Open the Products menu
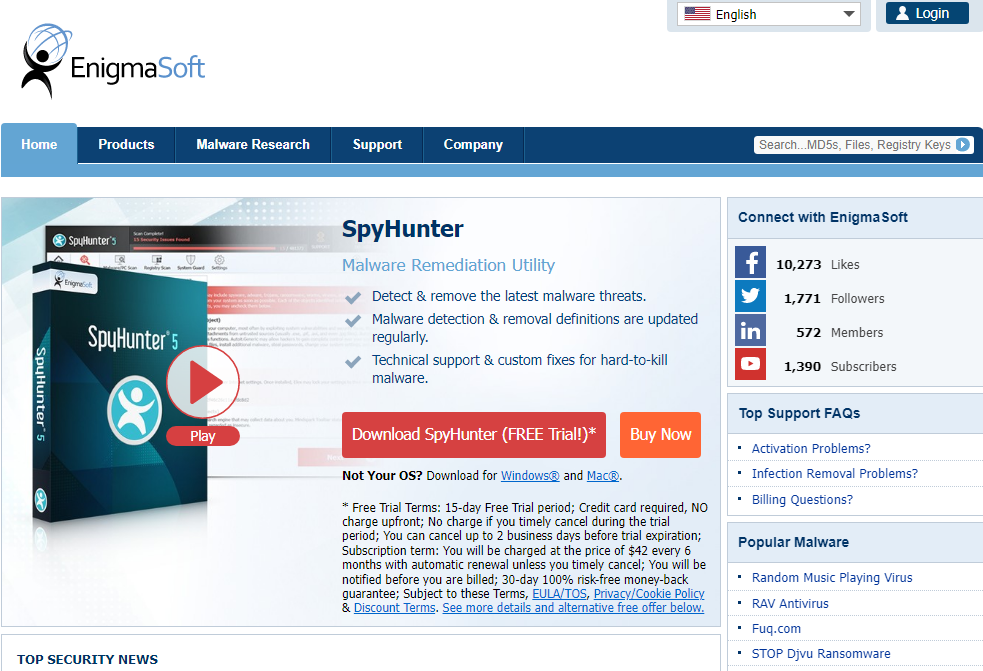Image resolution: width=983 pixels, height=671 pixels. (x=126, y=144)
